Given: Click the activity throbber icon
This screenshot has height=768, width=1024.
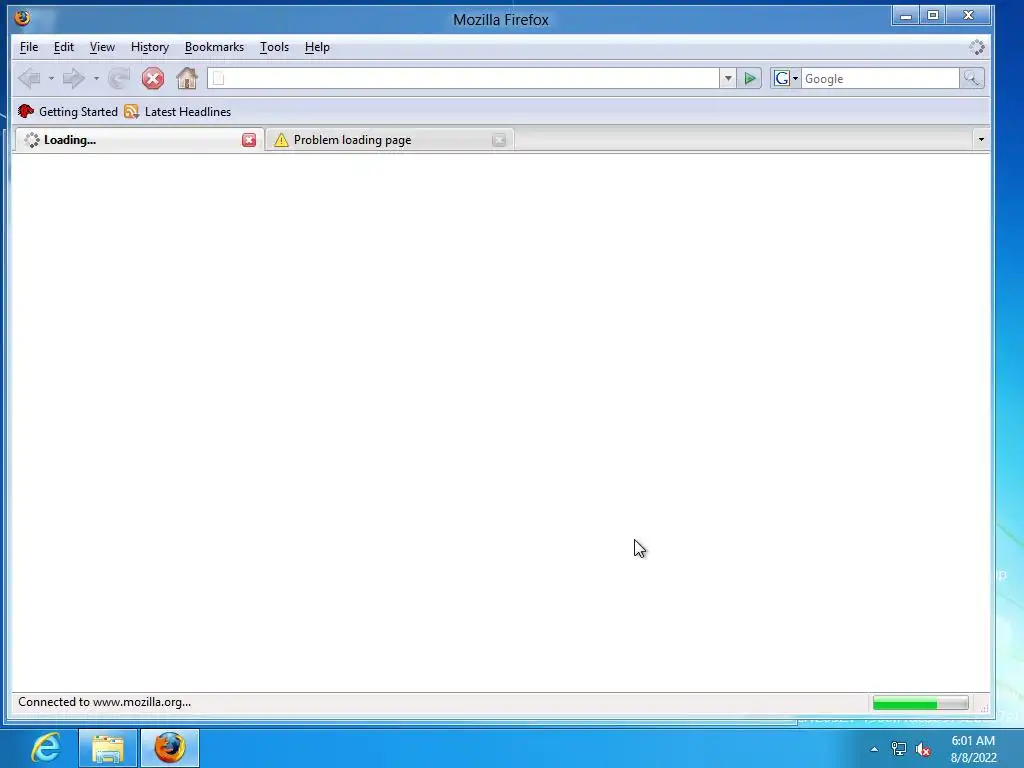Looking at the screenshot, I should 976,47.
